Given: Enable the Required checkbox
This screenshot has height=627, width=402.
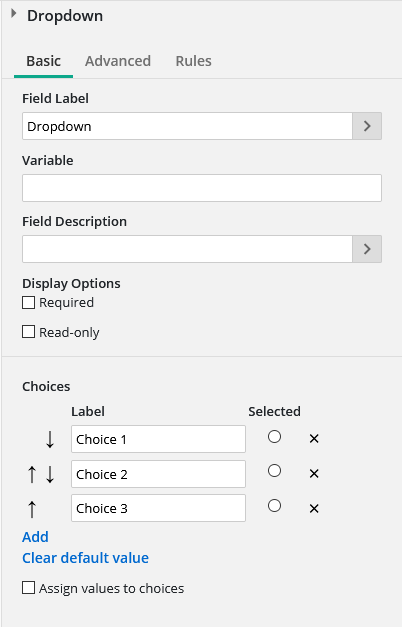Looking at the screenshot, I should pos(28,303).
